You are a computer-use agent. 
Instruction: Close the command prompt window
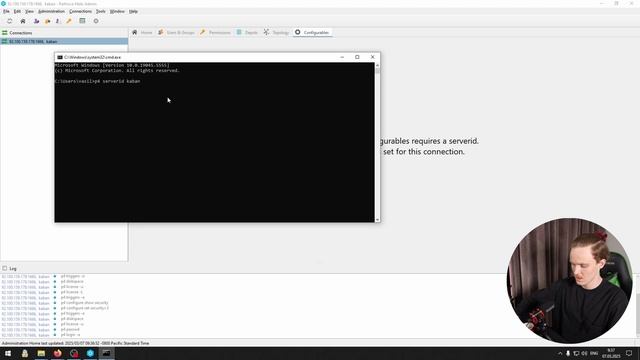click(x=372, y=57)
